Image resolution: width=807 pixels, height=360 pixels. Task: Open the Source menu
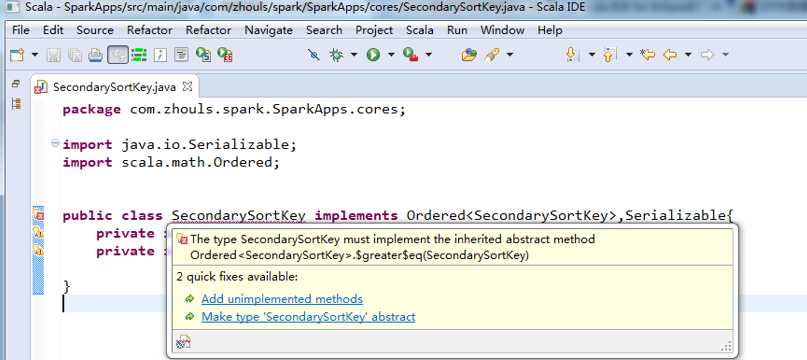95,30
